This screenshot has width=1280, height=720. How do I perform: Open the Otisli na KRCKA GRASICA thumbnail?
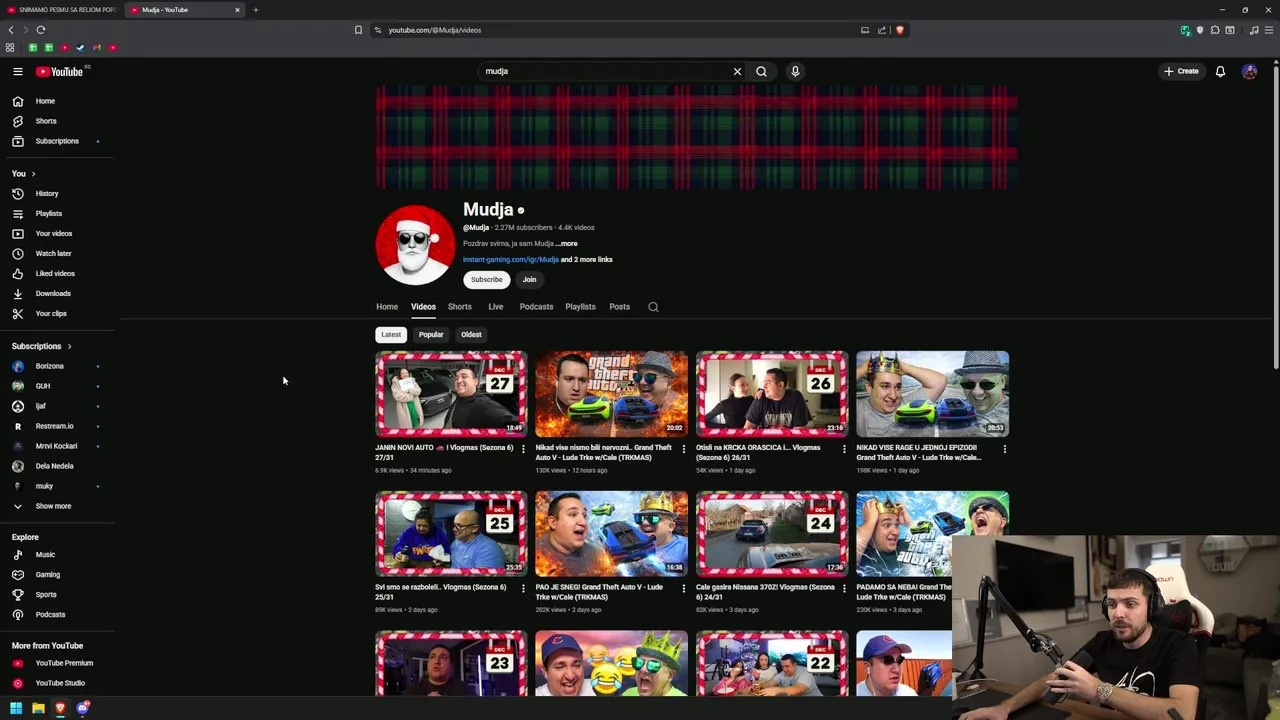tap(772, 393)
